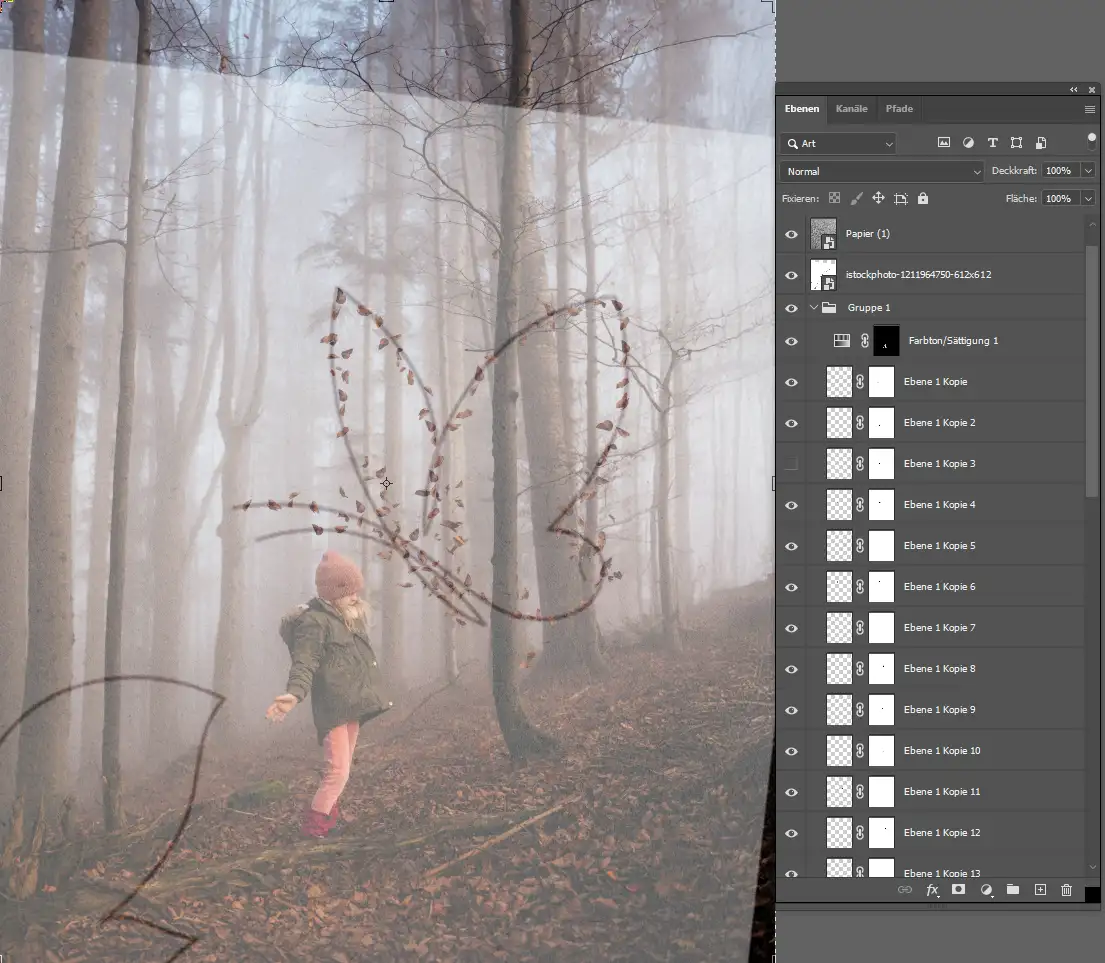
Task: Click the scroll-down arrow of the layers list
Action: [1092, 867]
